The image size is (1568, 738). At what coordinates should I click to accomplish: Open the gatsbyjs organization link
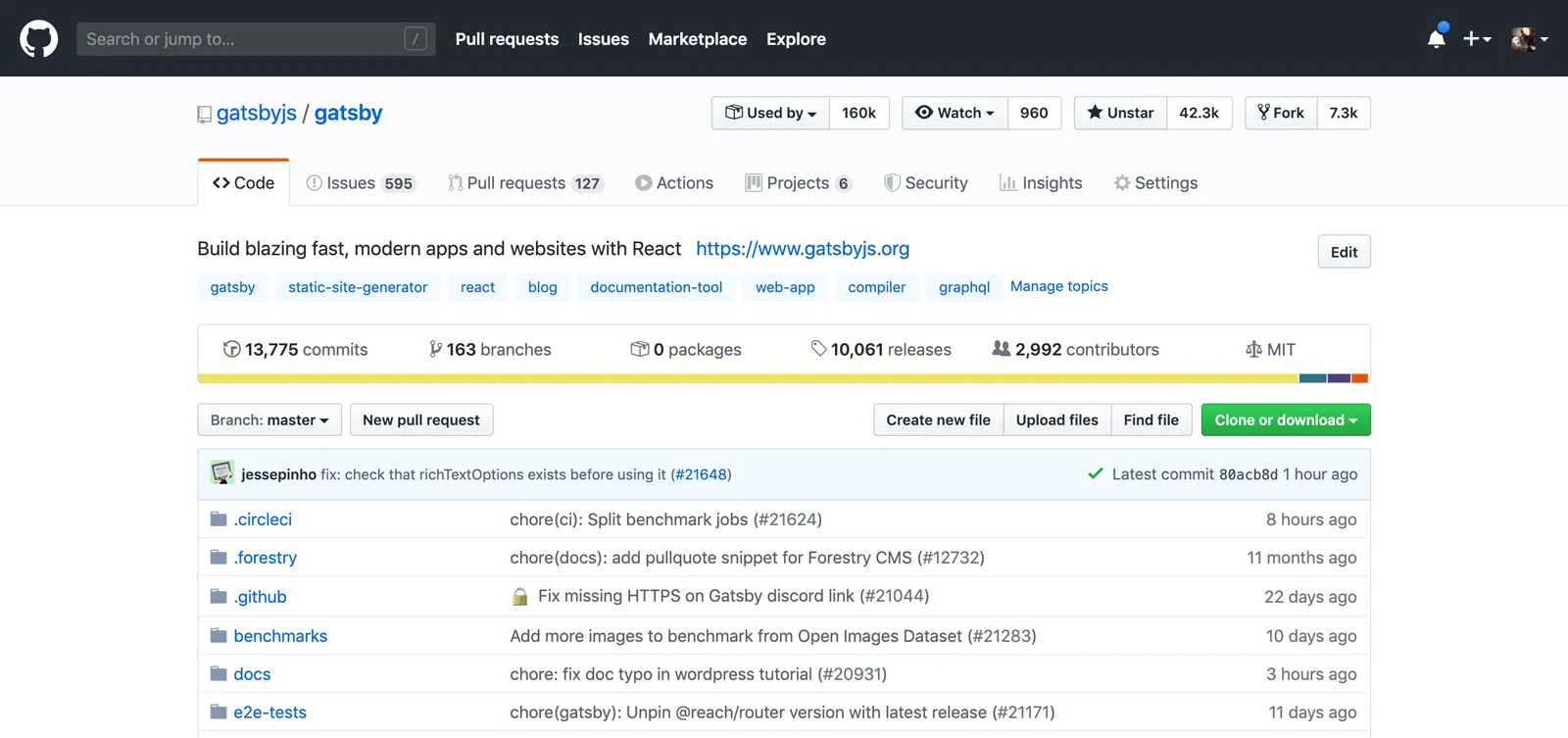tap(256, 113)
